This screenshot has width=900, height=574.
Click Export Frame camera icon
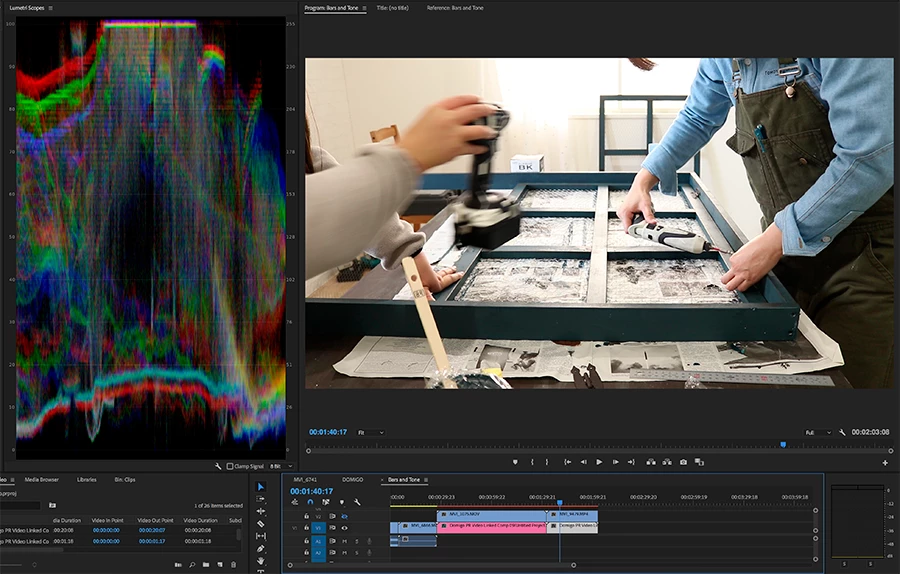point(683,462)
